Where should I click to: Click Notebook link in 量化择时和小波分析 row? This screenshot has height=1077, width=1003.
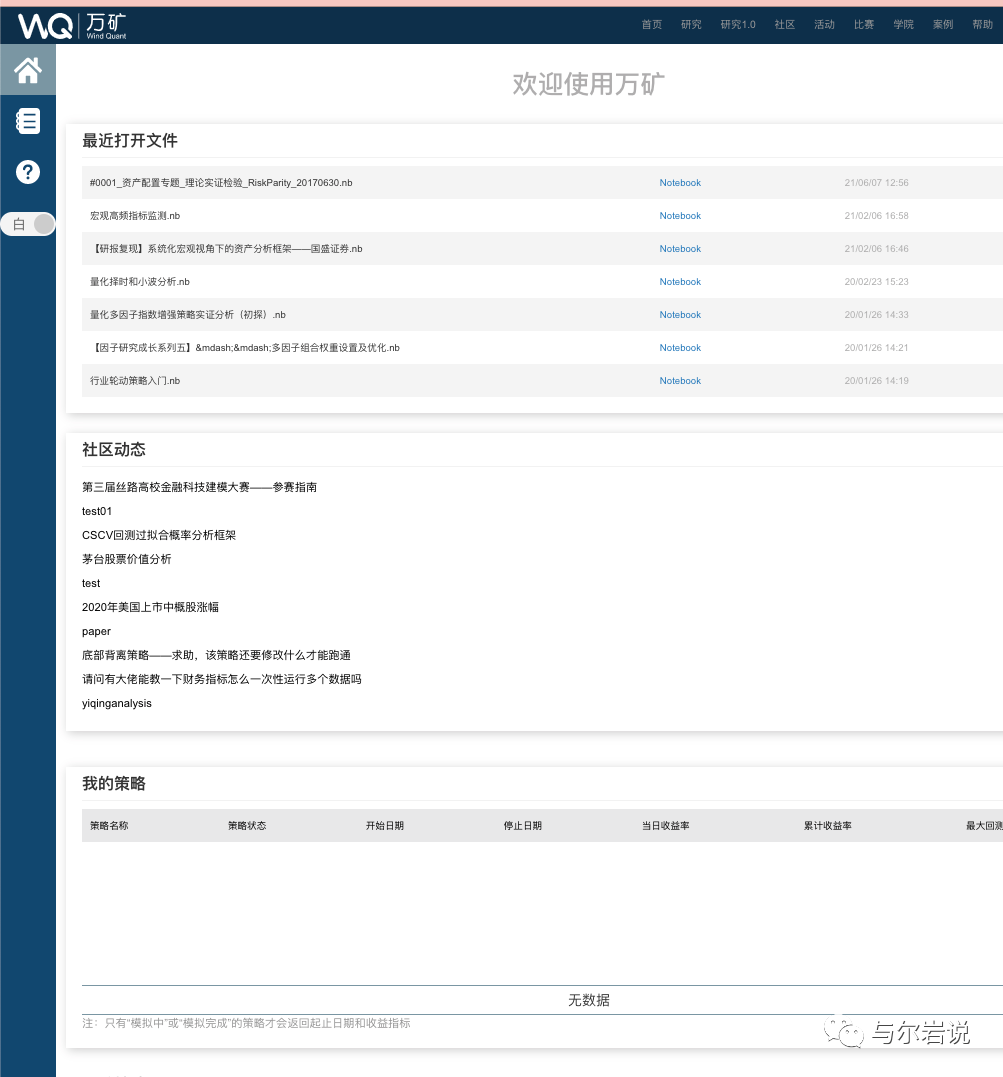(680, 282)
